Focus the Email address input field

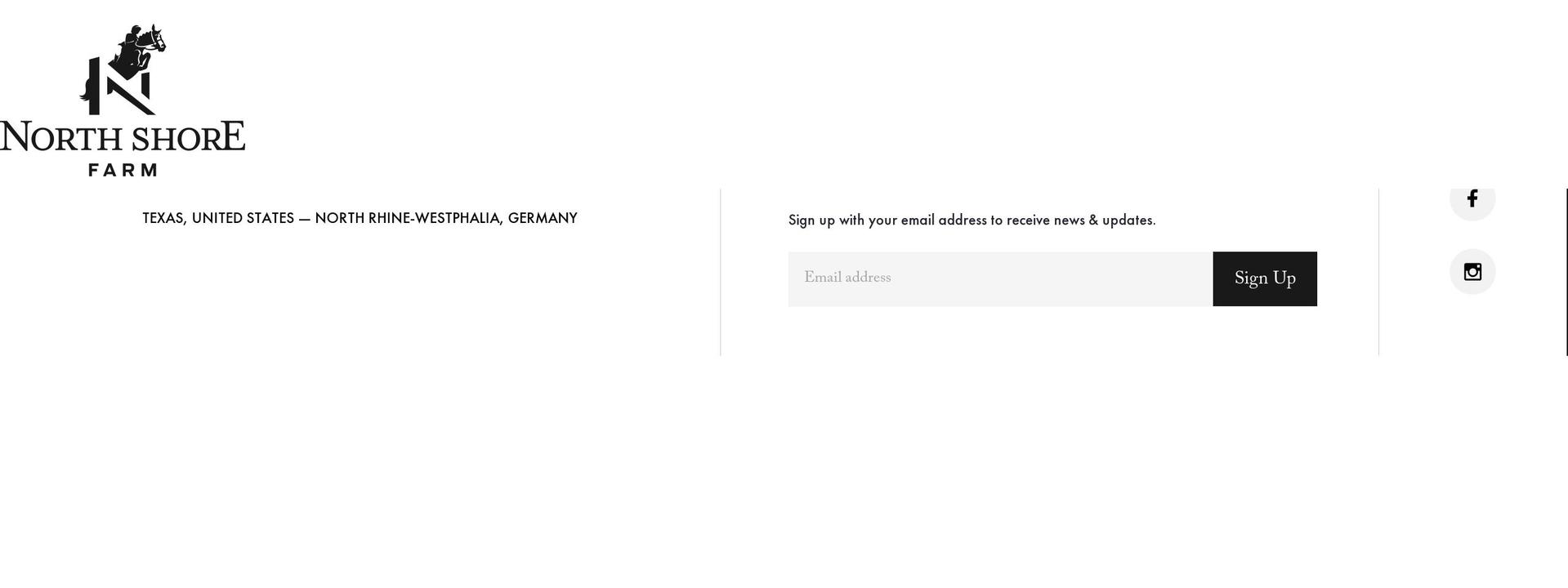coord(1000,279)
